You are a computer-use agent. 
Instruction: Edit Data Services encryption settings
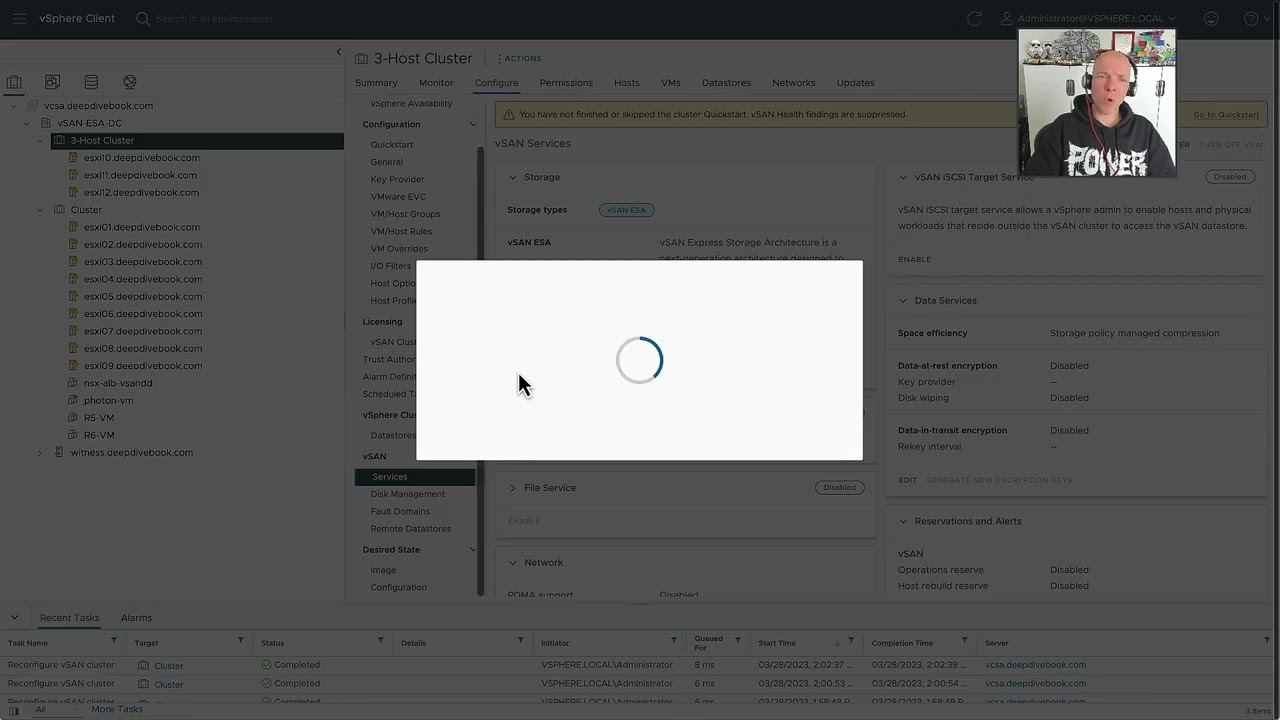point(907,480)
